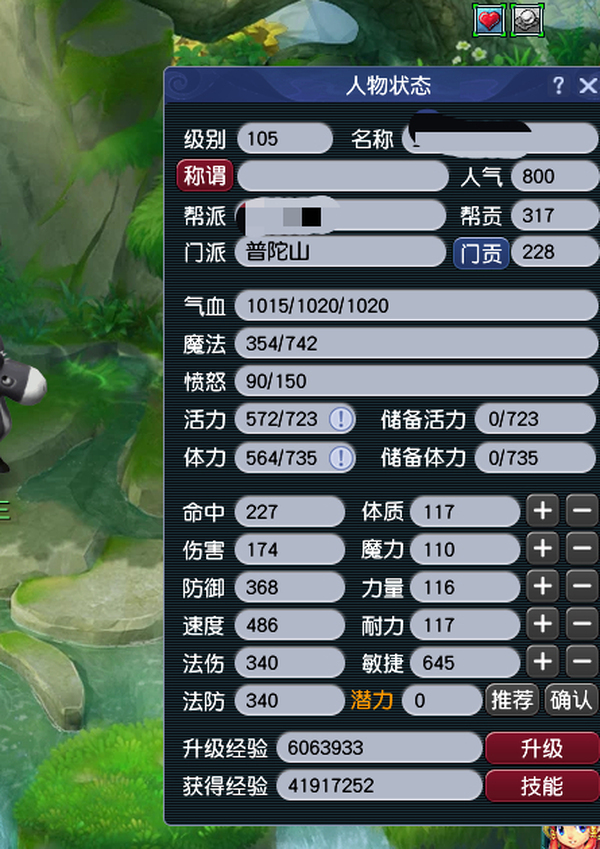Image resolution: width=600 pixels, height=849 pixels.
Task: Click the red 称谓 title button
Action: [x=205, y=175]
